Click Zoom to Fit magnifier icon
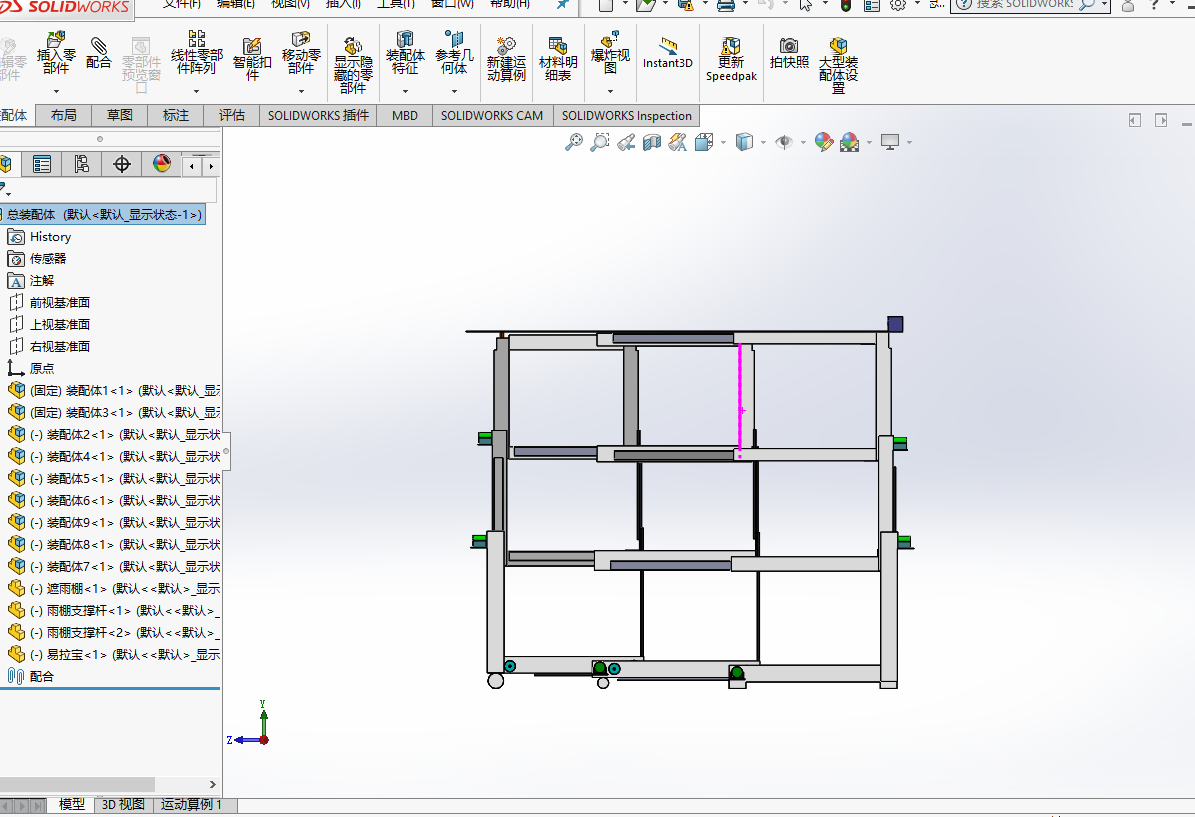 pos(573,142)
